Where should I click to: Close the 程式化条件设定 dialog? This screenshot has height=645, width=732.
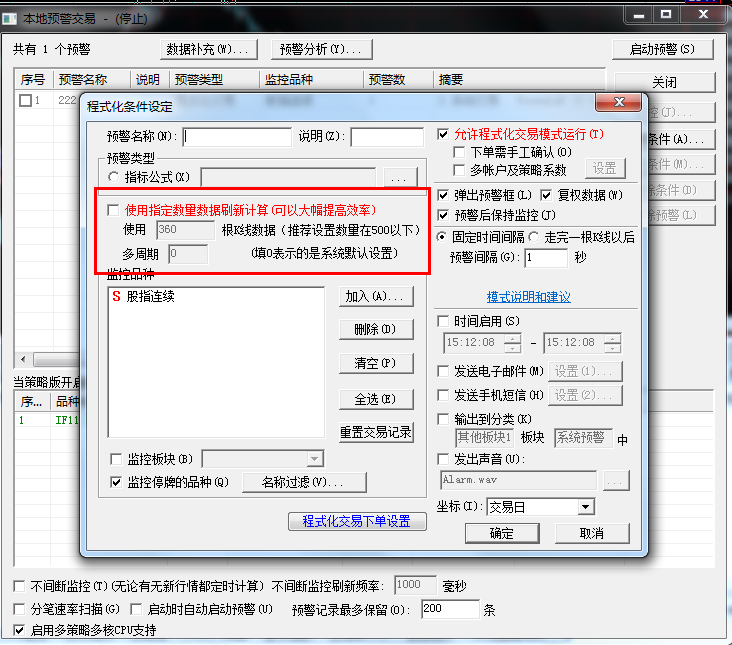coord(619,102)
